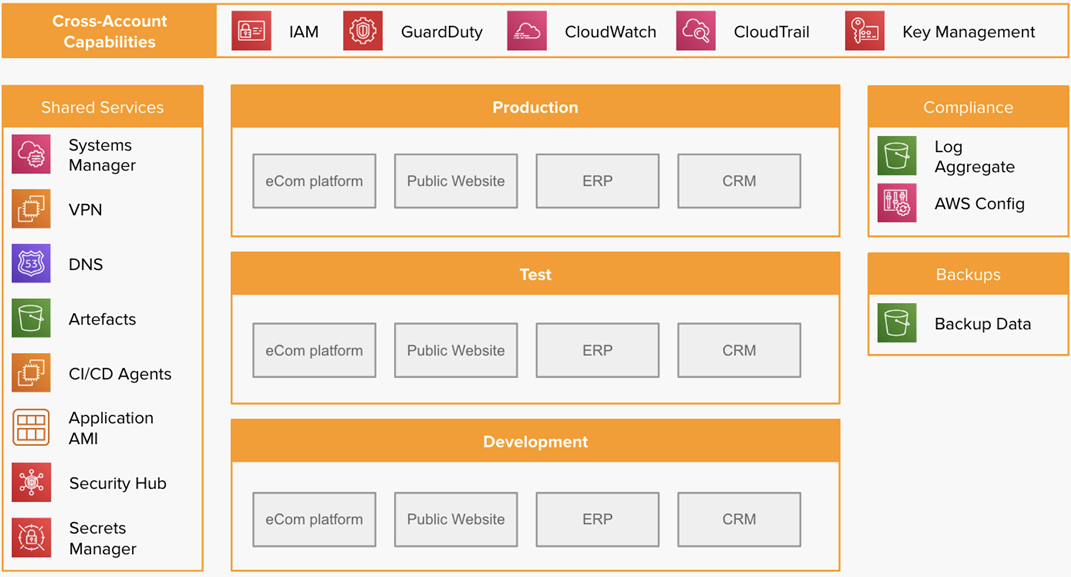Click the 'Log Aggregate' text label
The width and height of the screenshot is (1071, 577).
coord(975,156)
